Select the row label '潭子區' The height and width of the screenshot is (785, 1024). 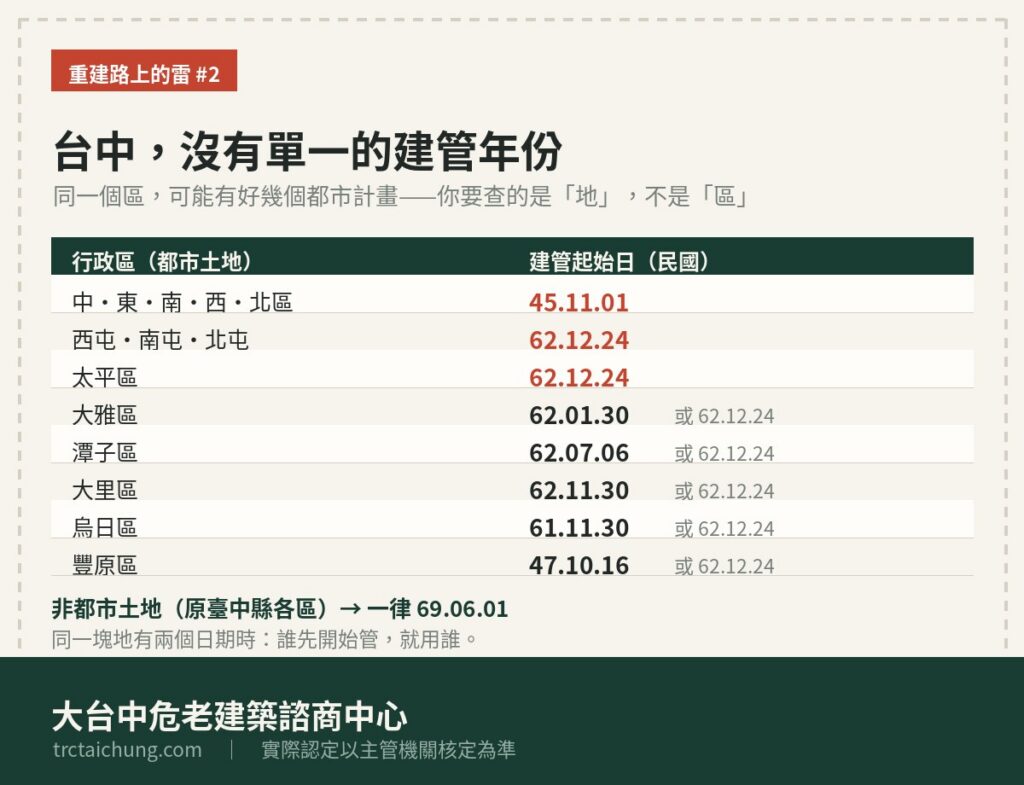tap(104, 453)
